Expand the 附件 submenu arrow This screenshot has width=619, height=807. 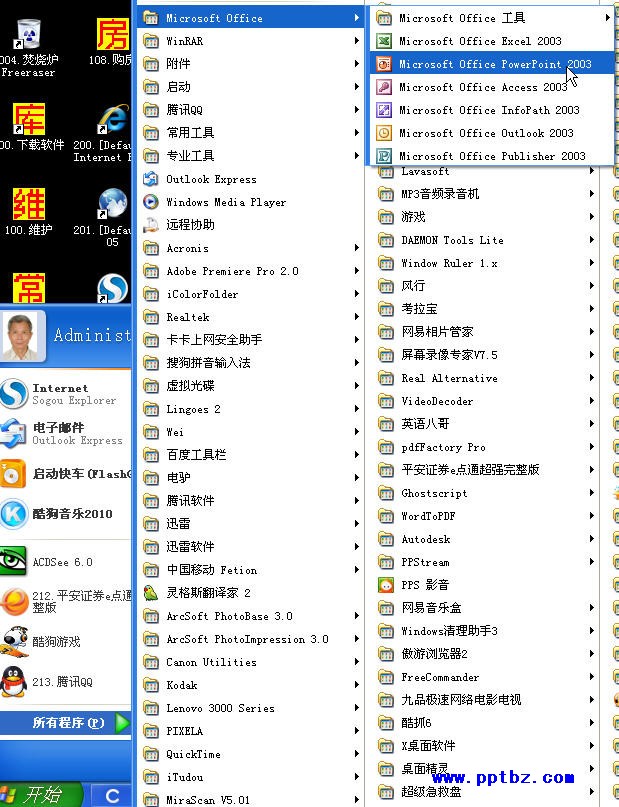point(357,64)
